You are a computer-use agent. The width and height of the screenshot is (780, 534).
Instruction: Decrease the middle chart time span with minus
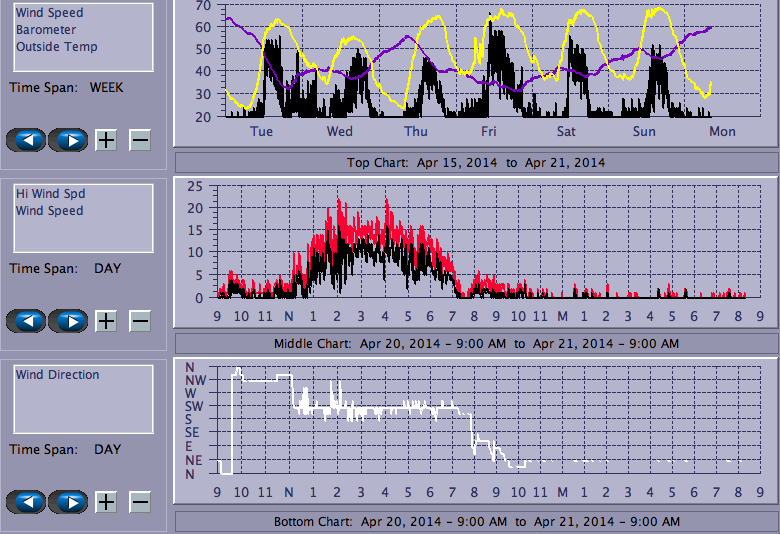[x=140, y=321]
